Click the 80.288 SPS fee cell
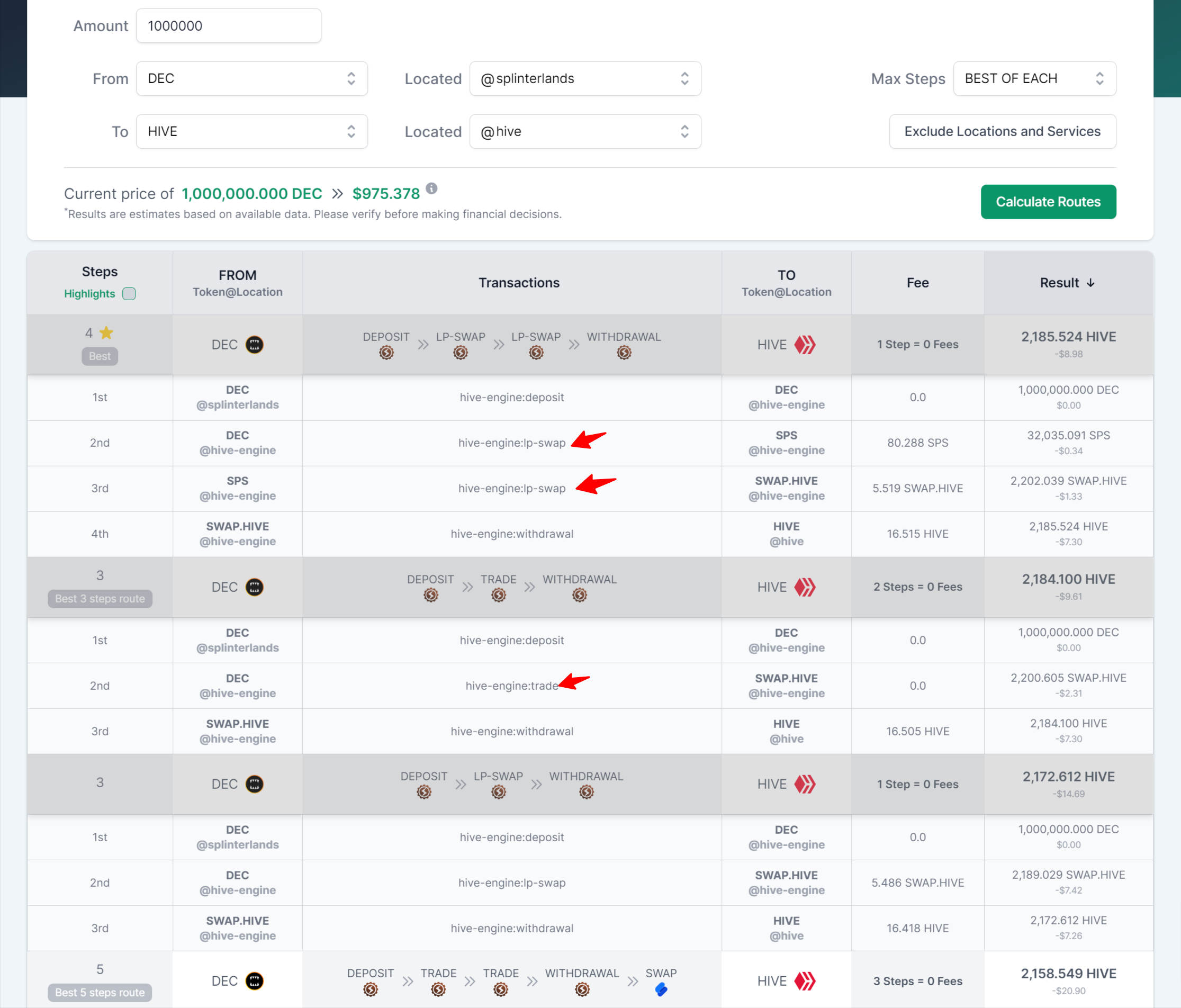 [918, 443]
